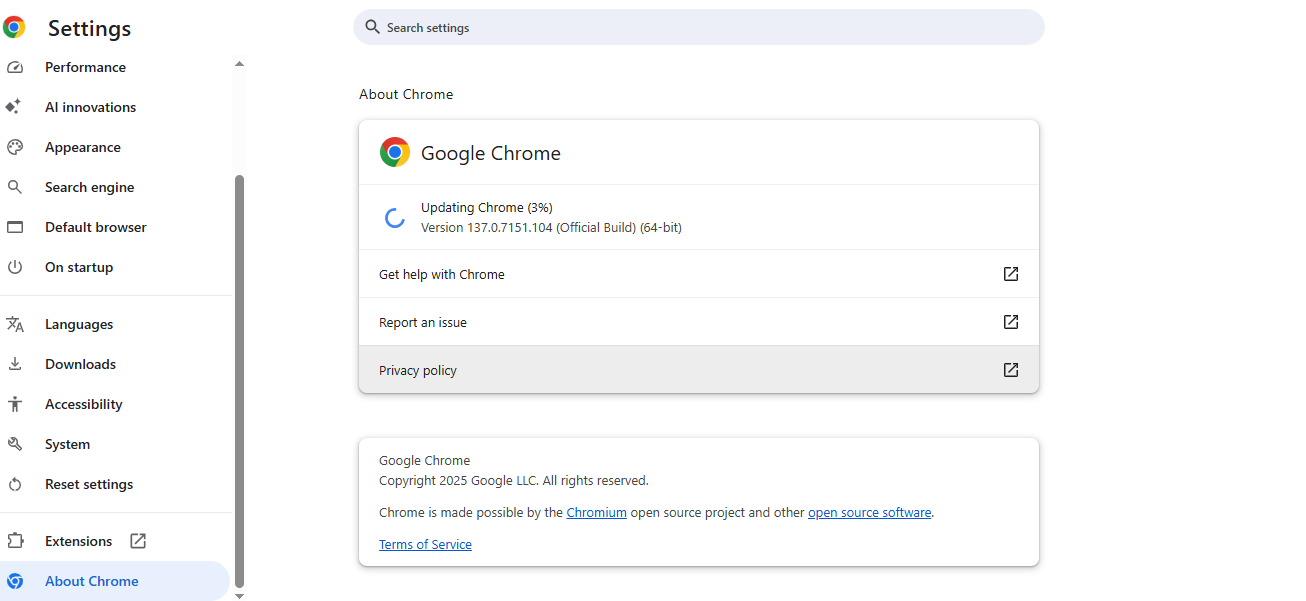Click the Default browser window icon
The height and width of the screenshot is (601, 1306).
point(16,227)
